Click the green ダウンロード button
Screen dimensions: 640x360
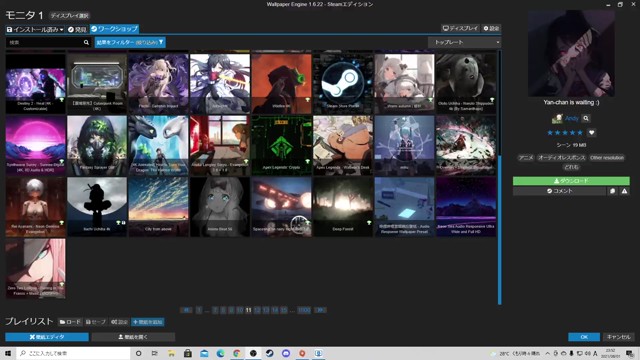(571, 181)
